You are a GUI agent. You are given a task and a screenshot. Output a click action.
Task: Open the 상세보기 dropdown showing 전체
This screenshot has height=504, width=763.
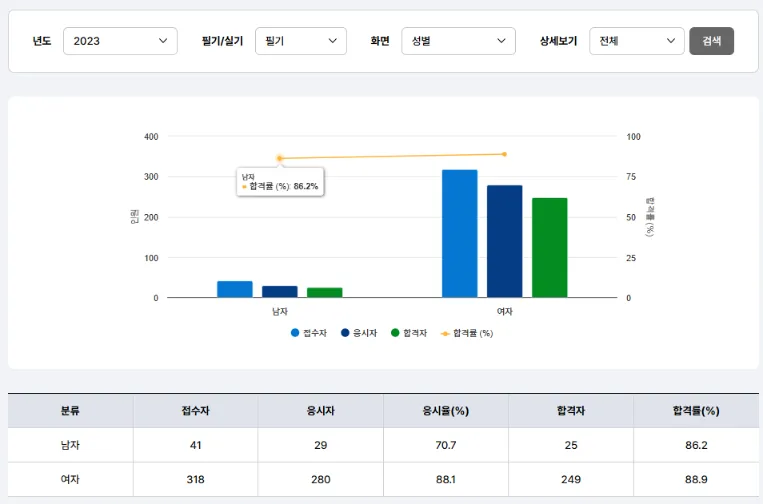click(x=636, y=41)
